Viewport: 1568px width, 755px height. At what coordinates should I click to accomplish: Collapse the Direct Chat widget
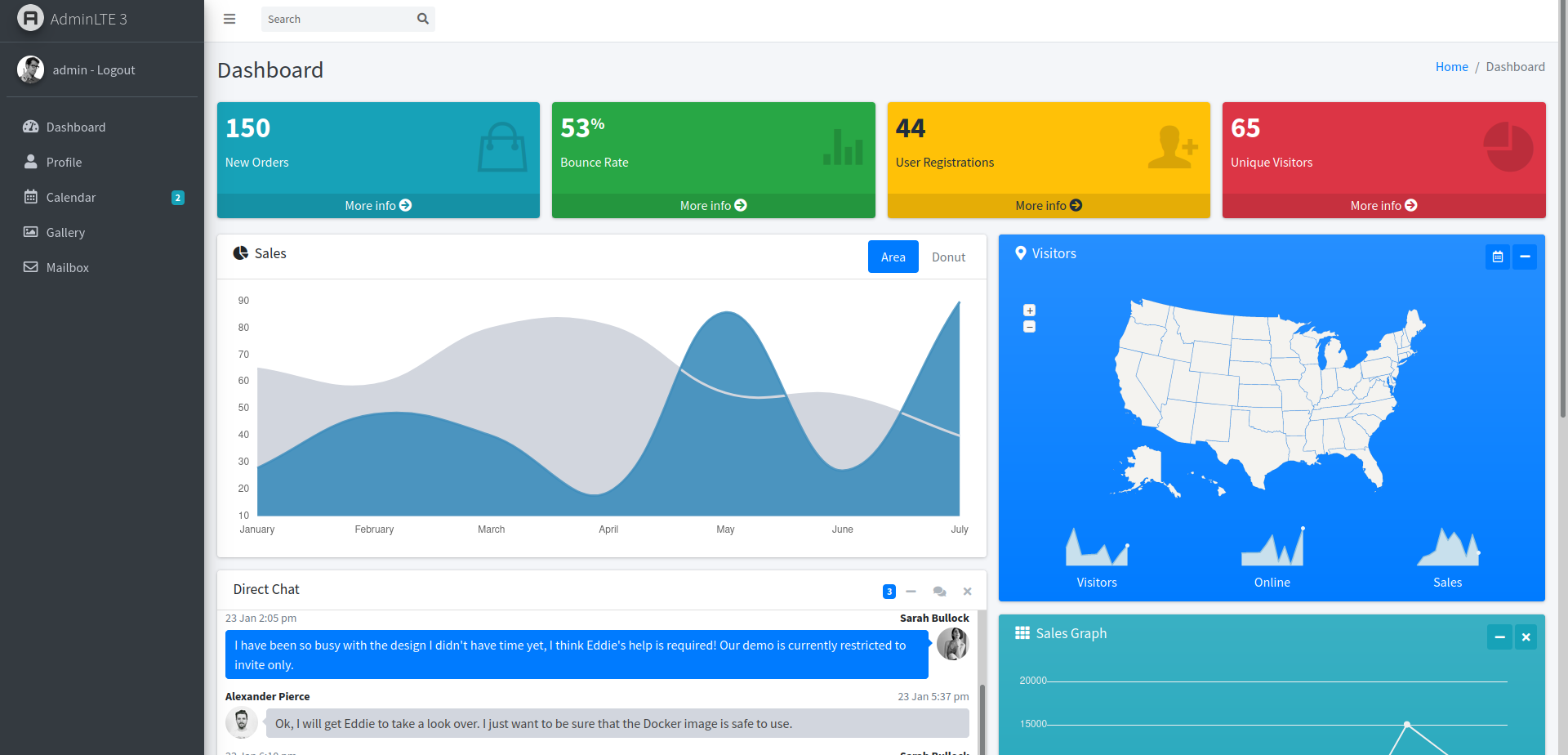click(911, 591)
